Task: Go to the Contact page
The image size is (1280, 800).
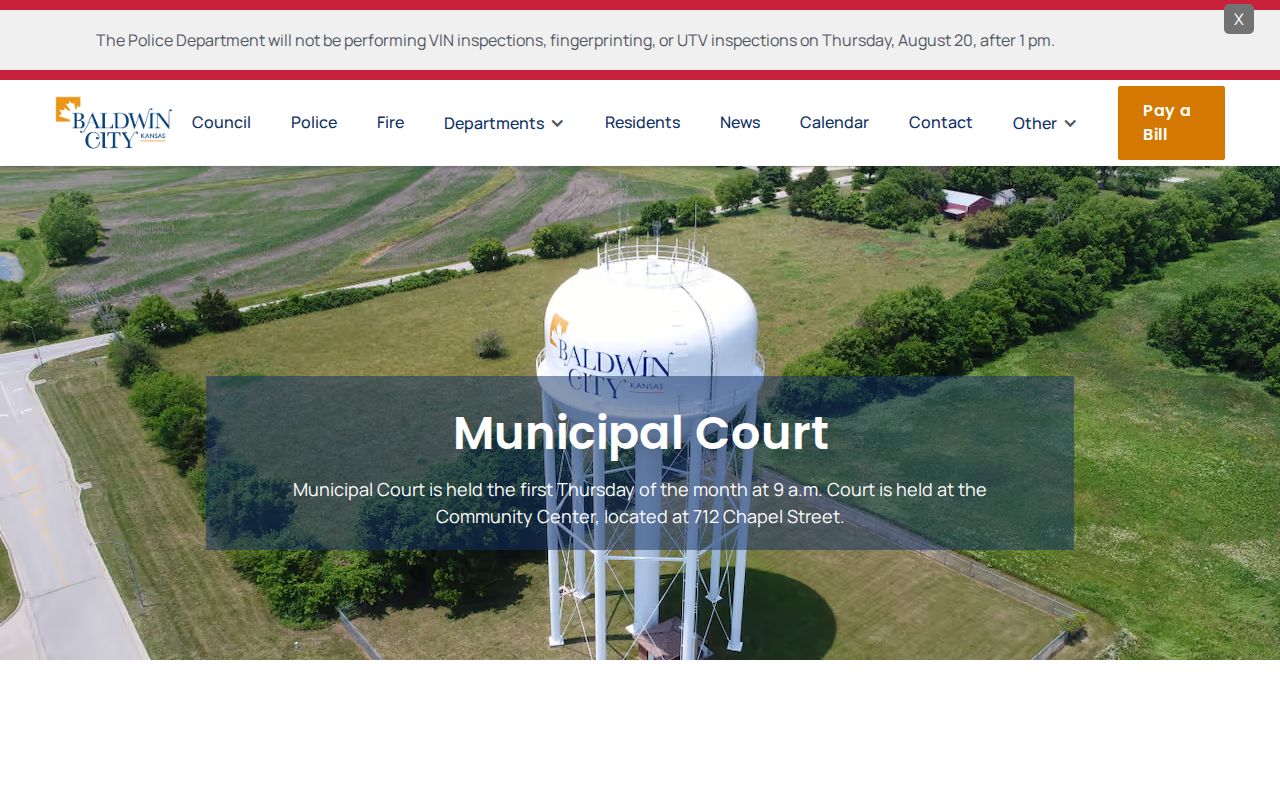Action: (x=941, y=122)
